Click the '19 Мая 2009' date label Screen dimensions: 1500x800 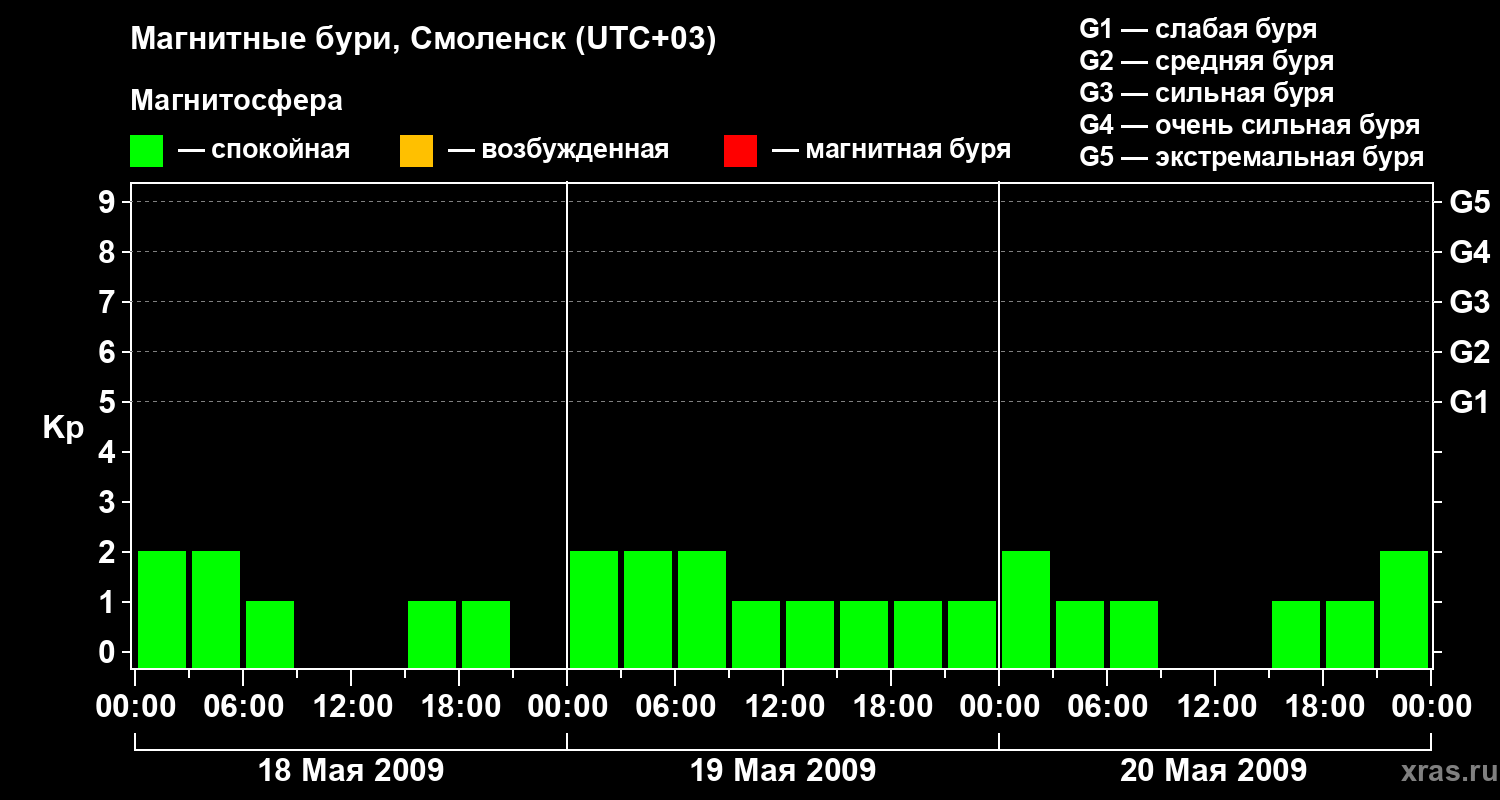783,771
